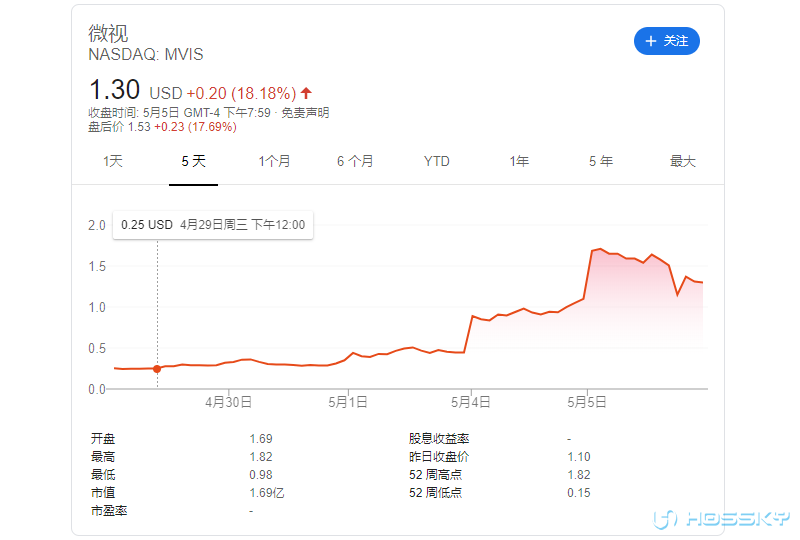Click the 盘后价 1.53 after-hours line
The height and width of the screenshot is (540, 800).
[162, 127]
